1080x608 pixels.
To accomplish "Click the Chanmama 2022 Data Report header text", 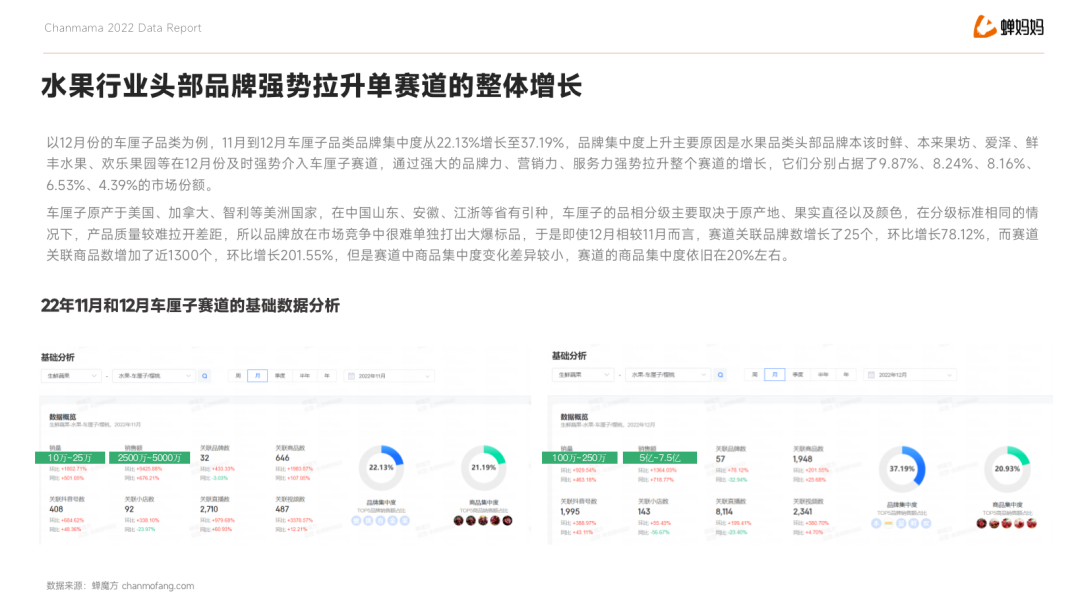I will tap(123, 28).
